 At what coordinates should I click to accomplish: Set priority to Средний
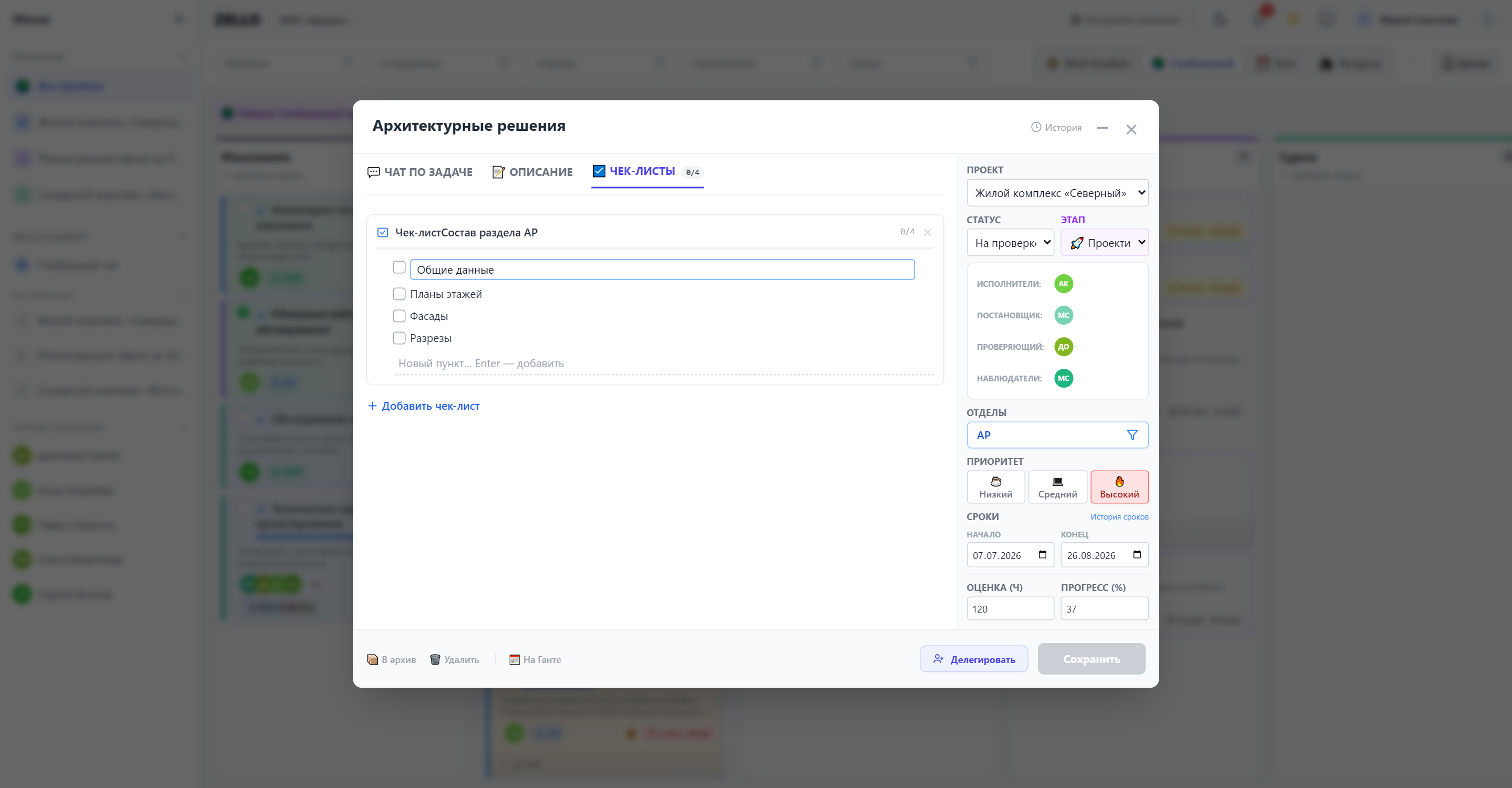(x=1057, y=487)
